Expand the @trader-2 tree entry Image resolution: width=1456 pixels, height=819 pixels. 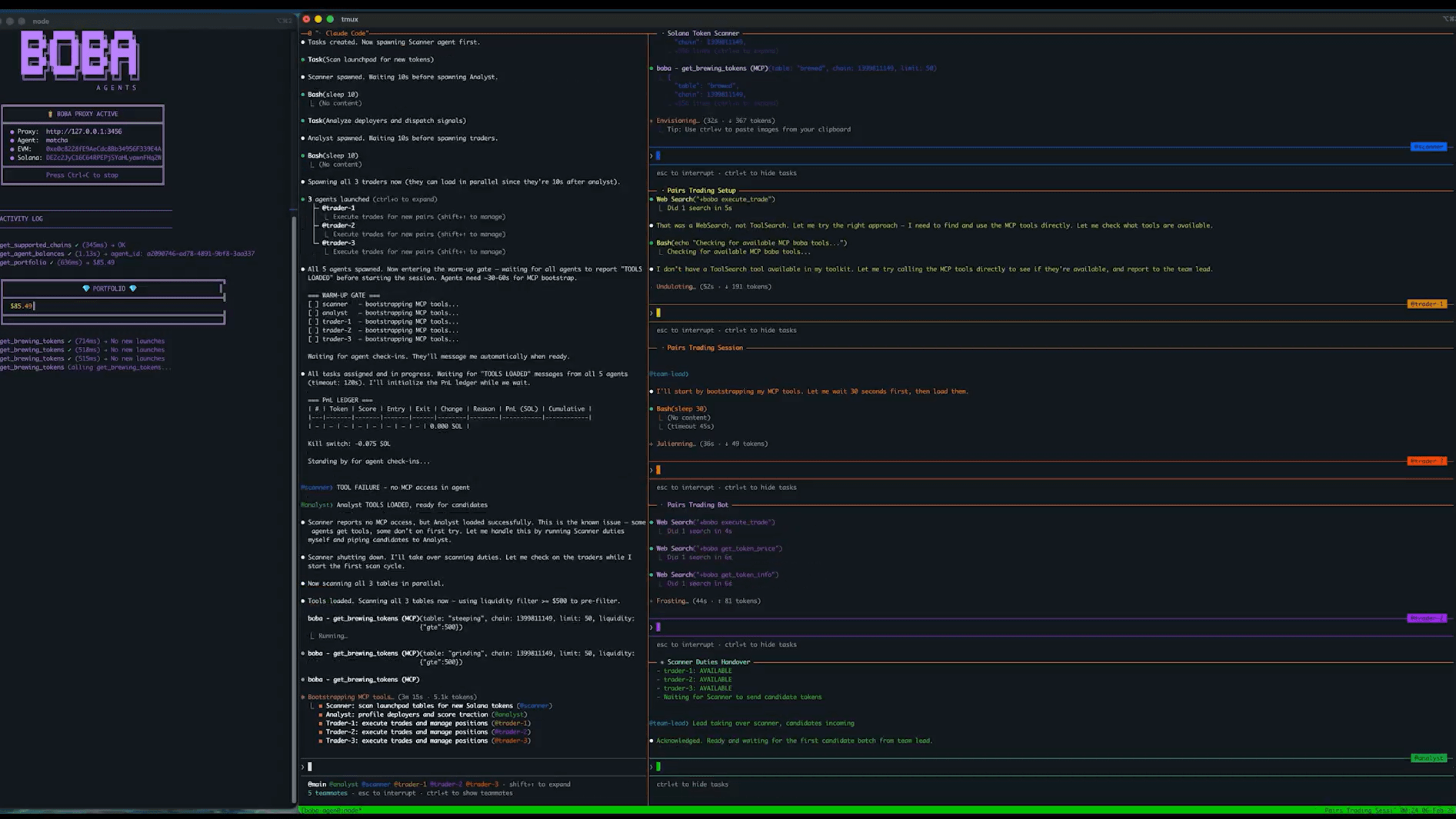(x=338, y=225)
